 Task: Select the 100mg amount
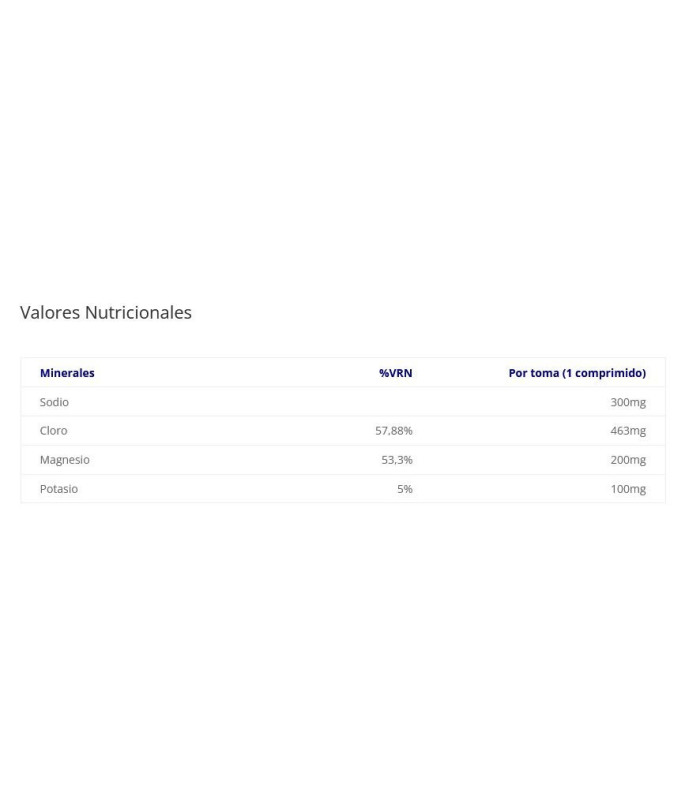point(628,489)
